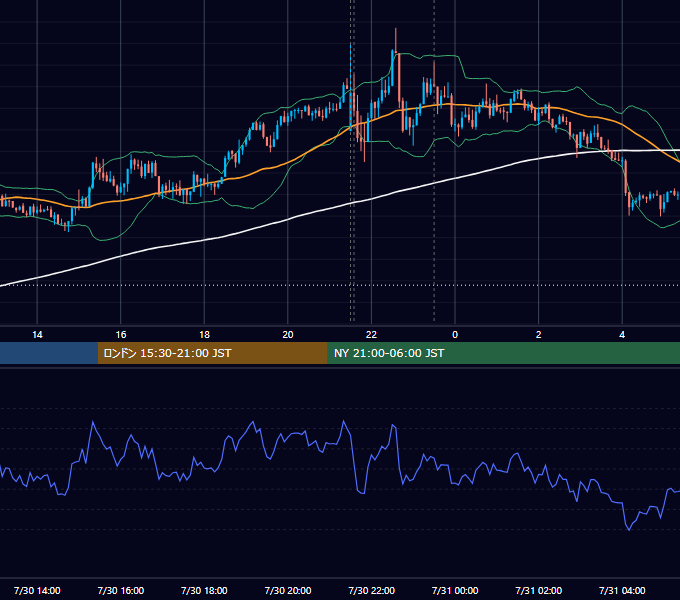Viewport: 680px width, 600px height.
Task: Select the London 15:30-21:00 JST session bar
Action: (x=212, y=353)
